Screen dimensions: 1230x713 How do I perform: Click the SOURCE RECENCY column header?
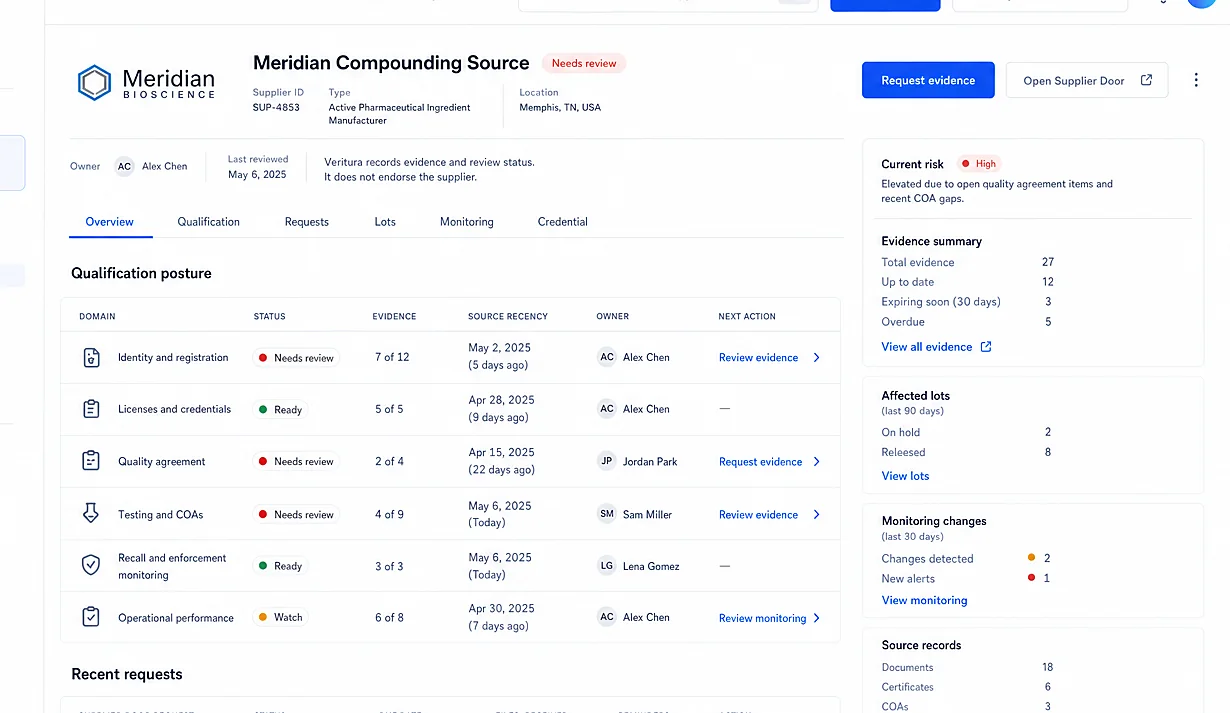coord(508,316)
